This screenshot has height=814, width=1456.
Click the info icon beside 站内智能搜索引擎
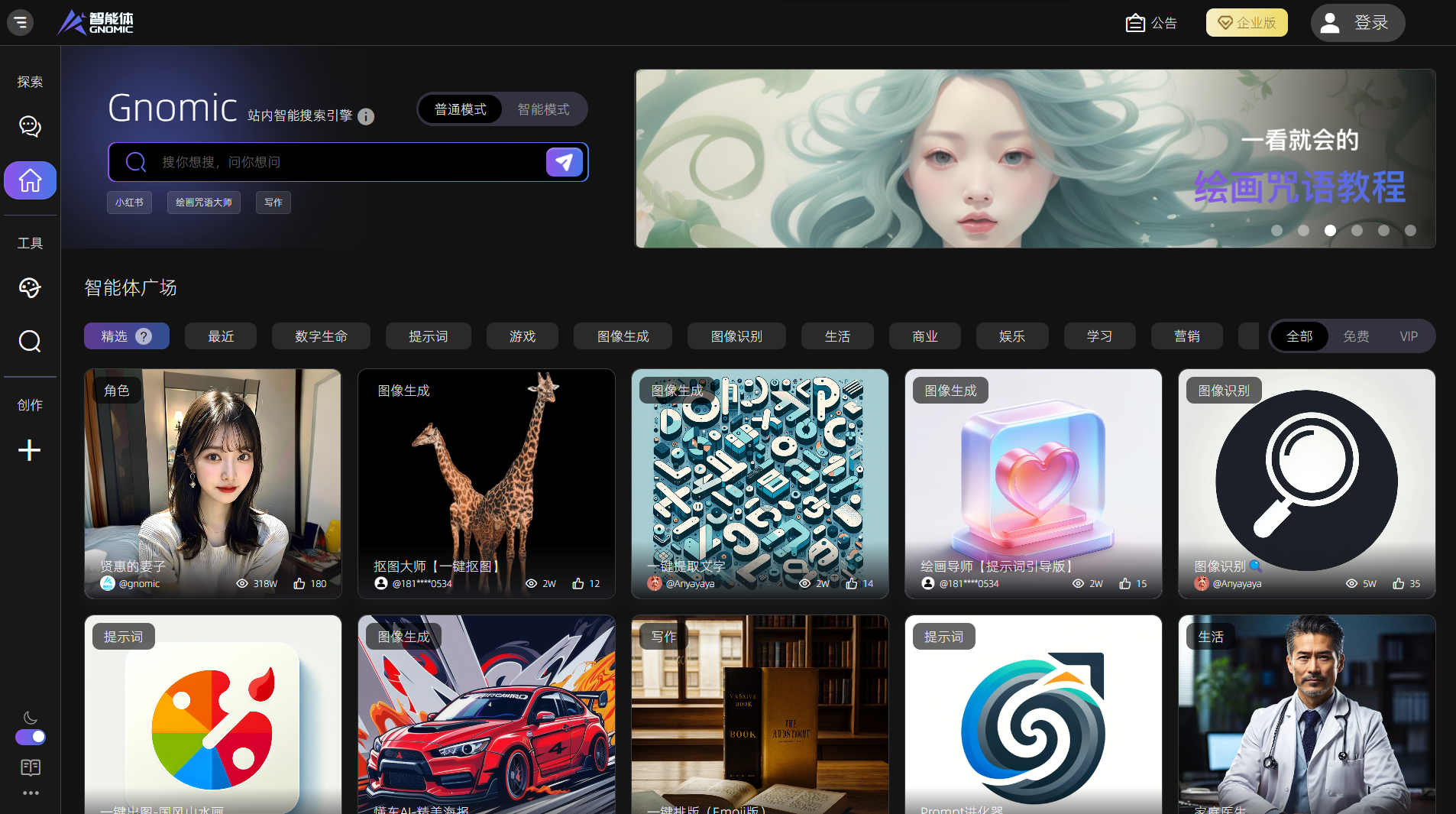click(366, 116)
